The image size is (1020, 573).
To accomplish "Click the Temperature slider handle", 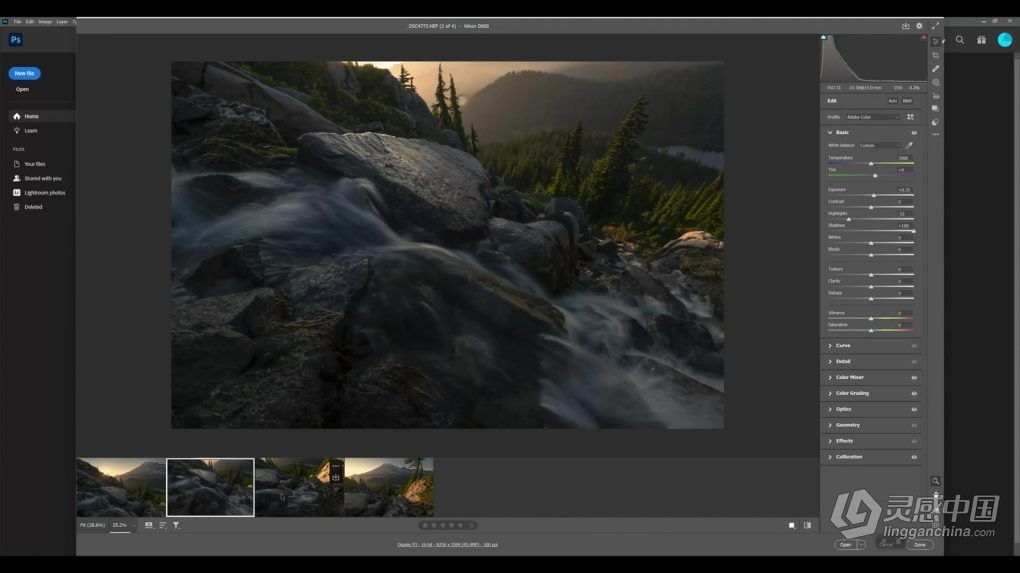I will (x=871, y=164).
